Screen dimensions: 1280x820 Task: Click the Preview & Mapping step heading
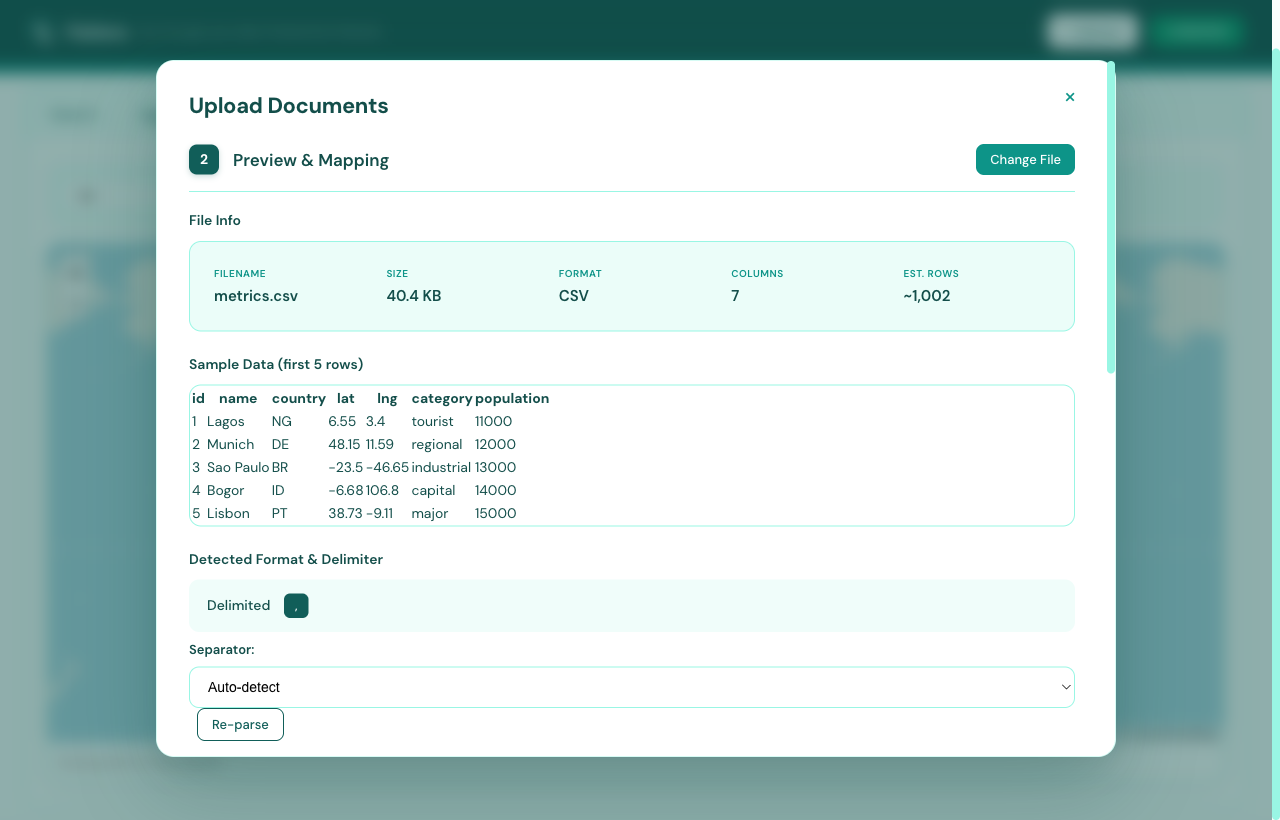(x=311, y=160)
